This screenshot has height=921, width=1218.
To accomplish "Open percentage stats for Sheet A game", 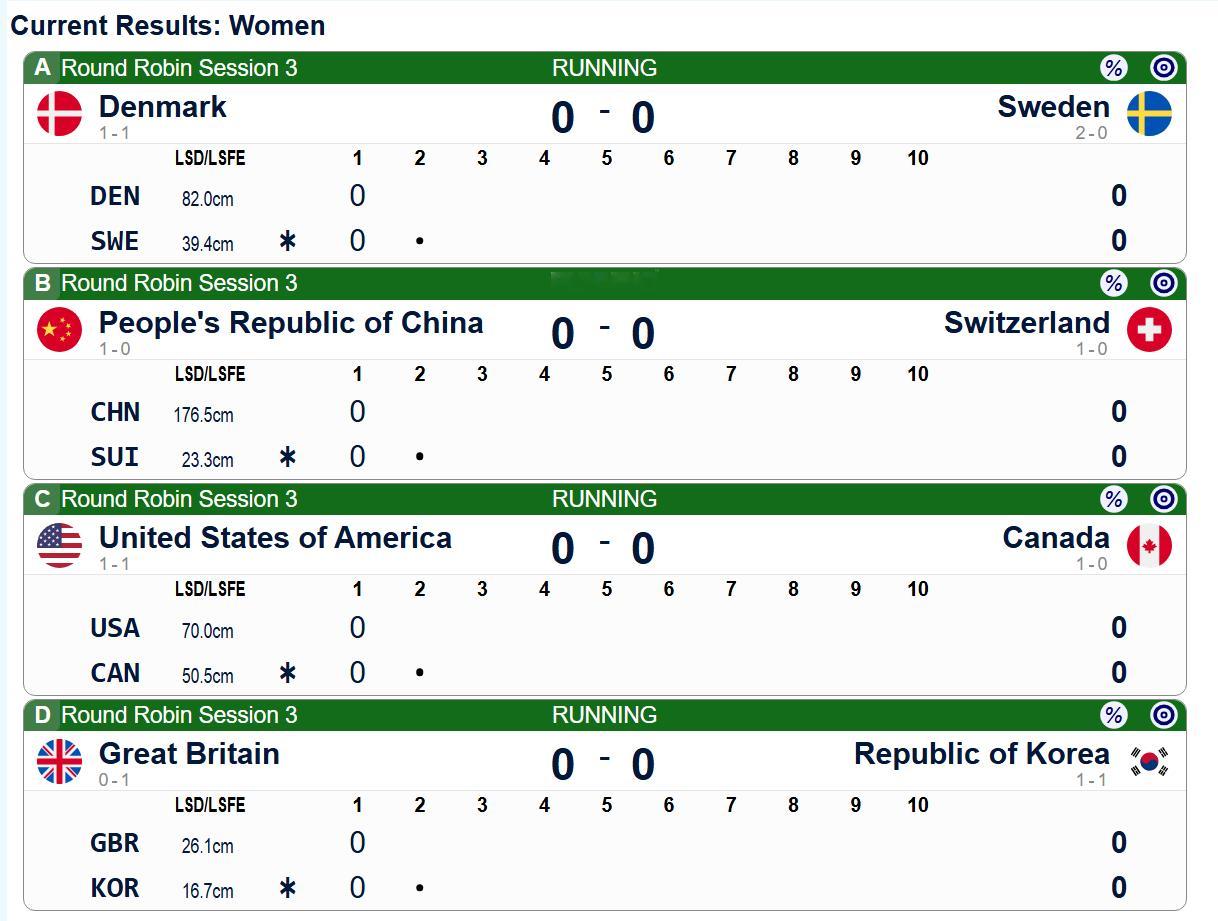I will click(x=1113, y=68).
